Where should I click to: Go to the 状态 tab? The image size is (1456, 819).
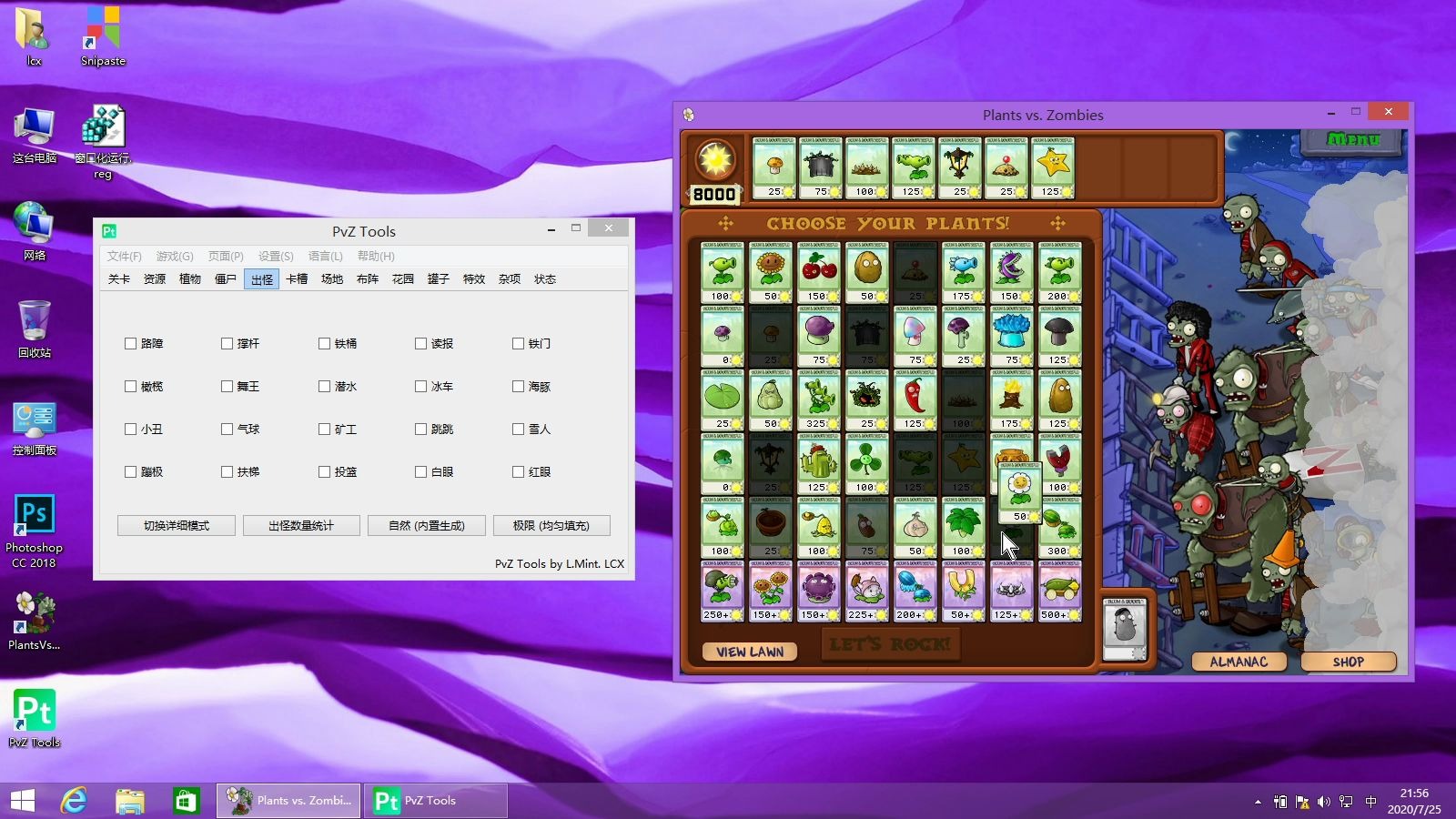tap(545, 279)
